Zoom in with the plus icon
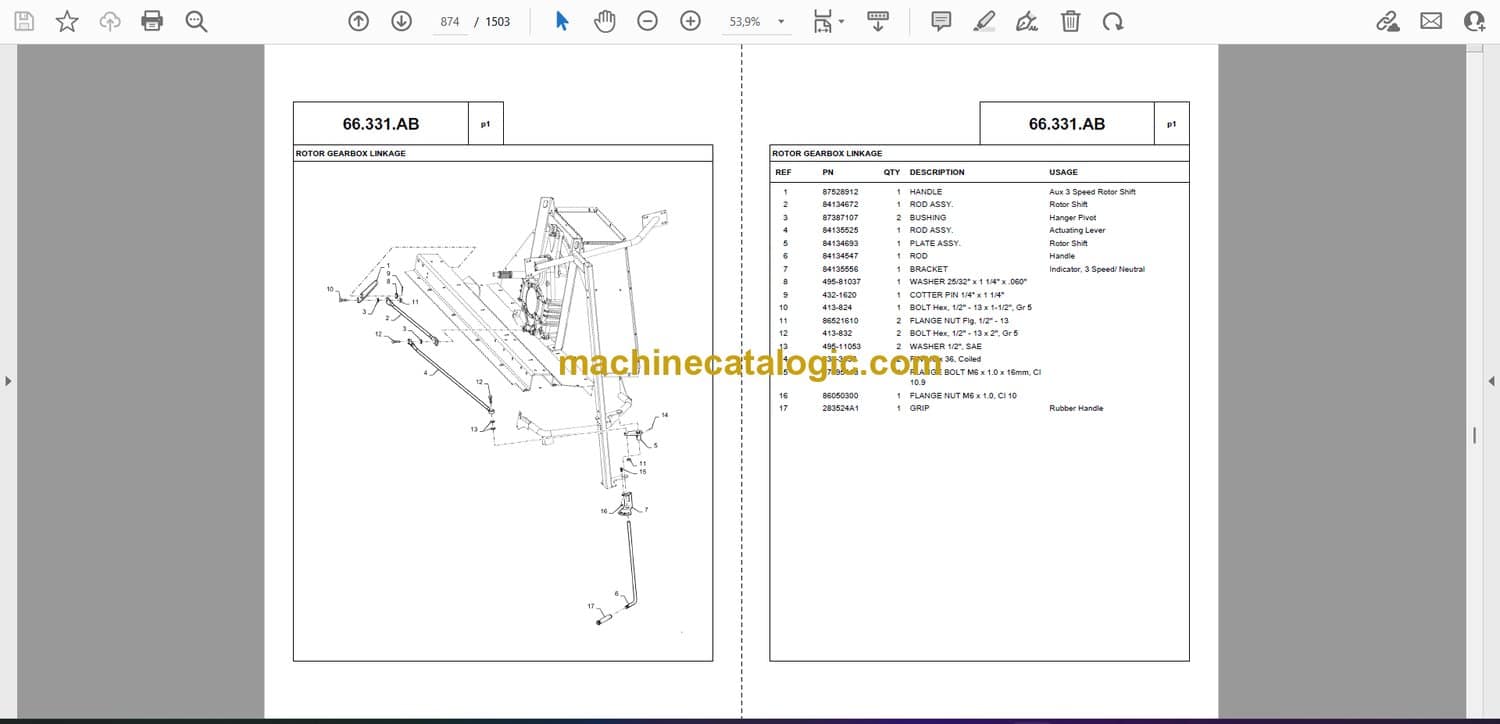Viewport: 1500px width, 724px height. click(690, 21)
